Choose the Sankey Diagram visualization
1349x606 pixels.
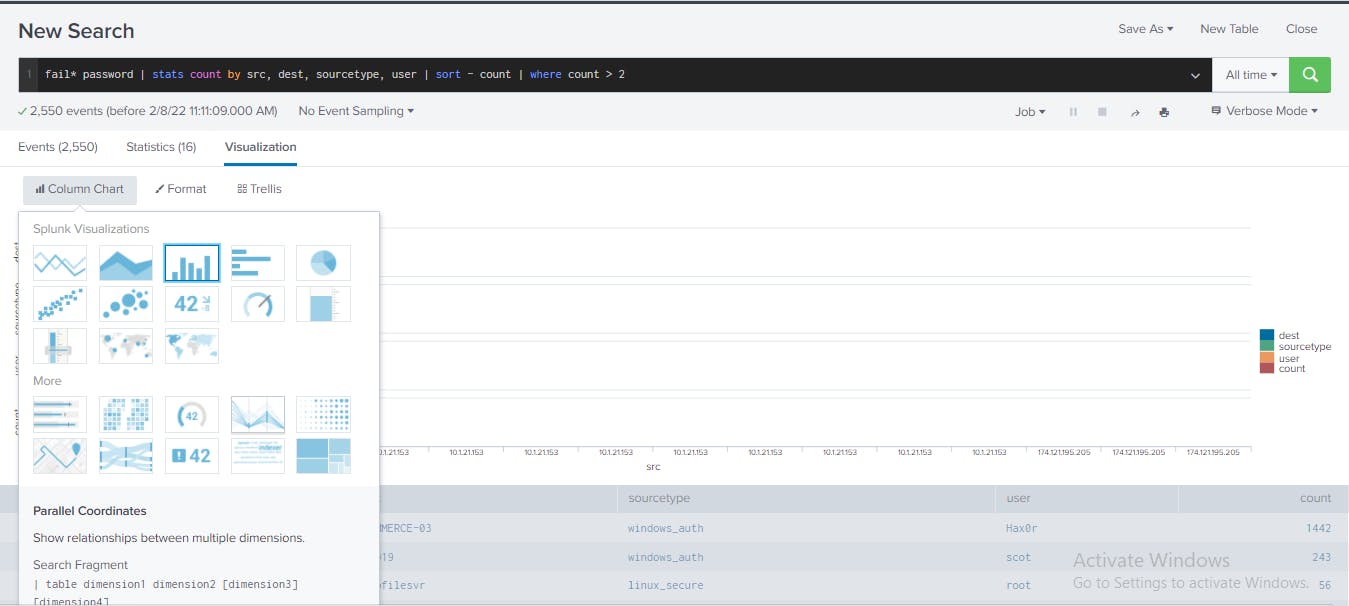click(126, 456)
